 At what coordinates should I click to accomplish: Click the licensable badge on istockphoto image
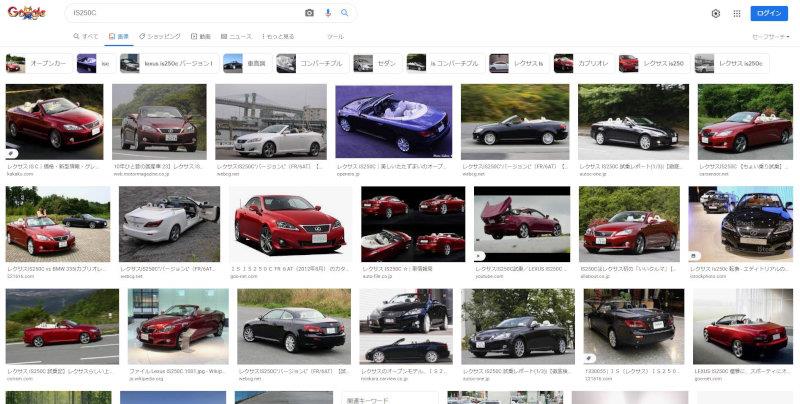[694, 256]
